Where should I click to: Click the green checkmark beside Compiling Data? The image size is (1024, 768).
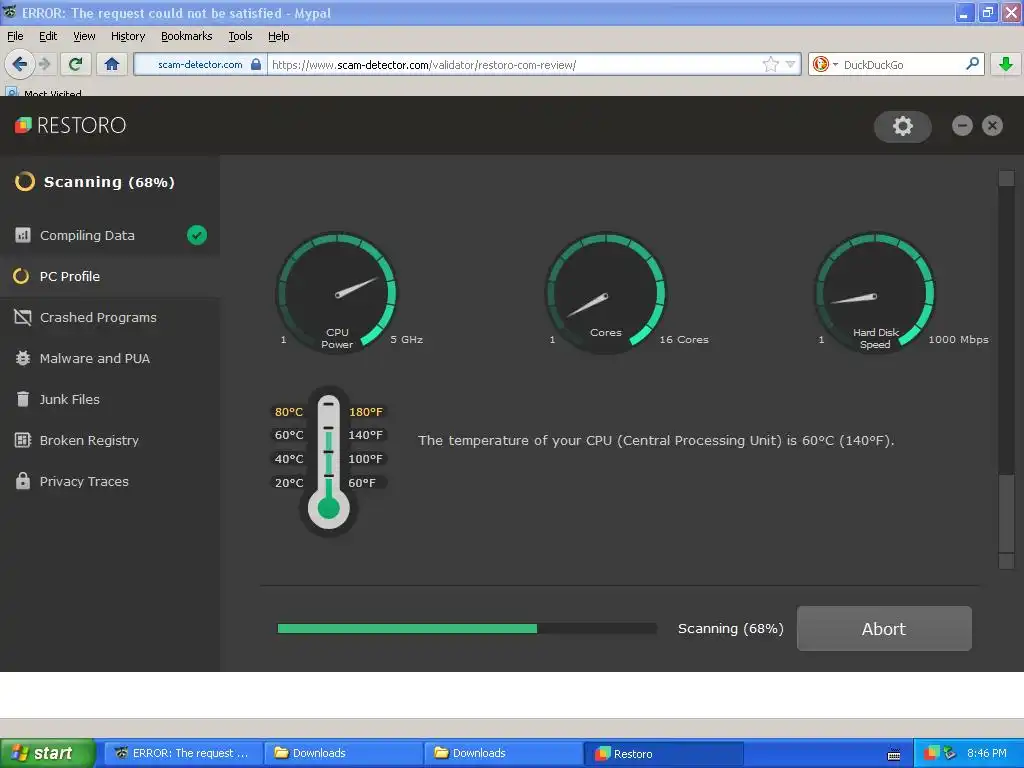point(197,235)
